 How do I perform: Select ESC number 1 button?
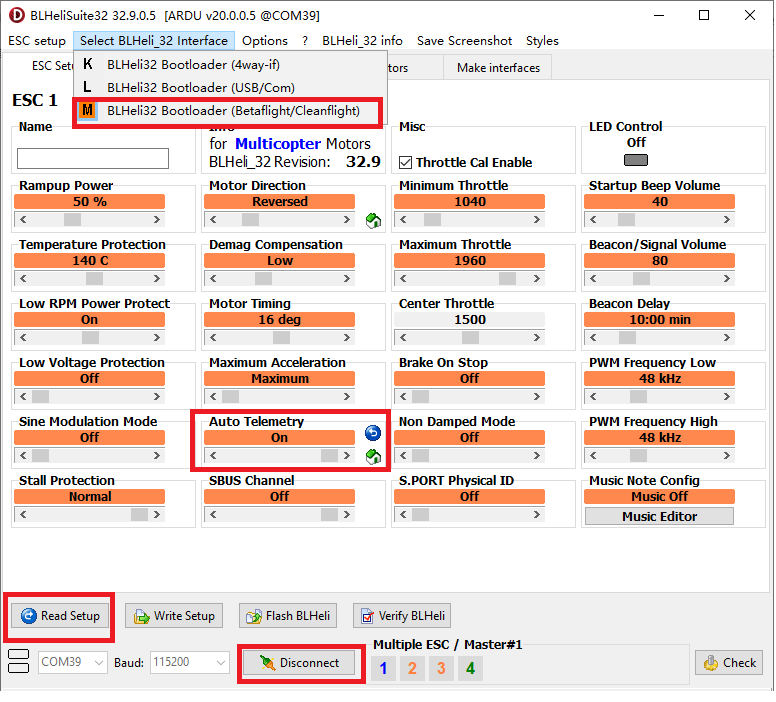point(383,668)
